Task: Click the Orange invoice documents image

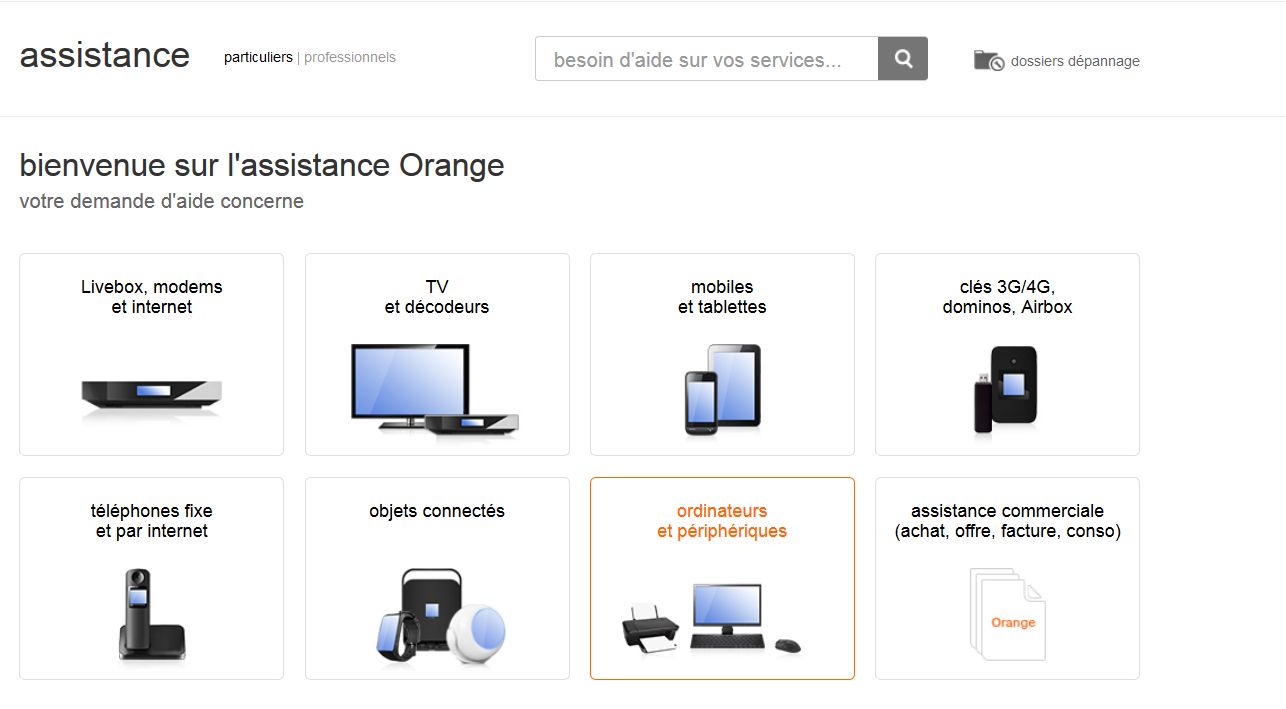Action: (x=1007, y=614)
